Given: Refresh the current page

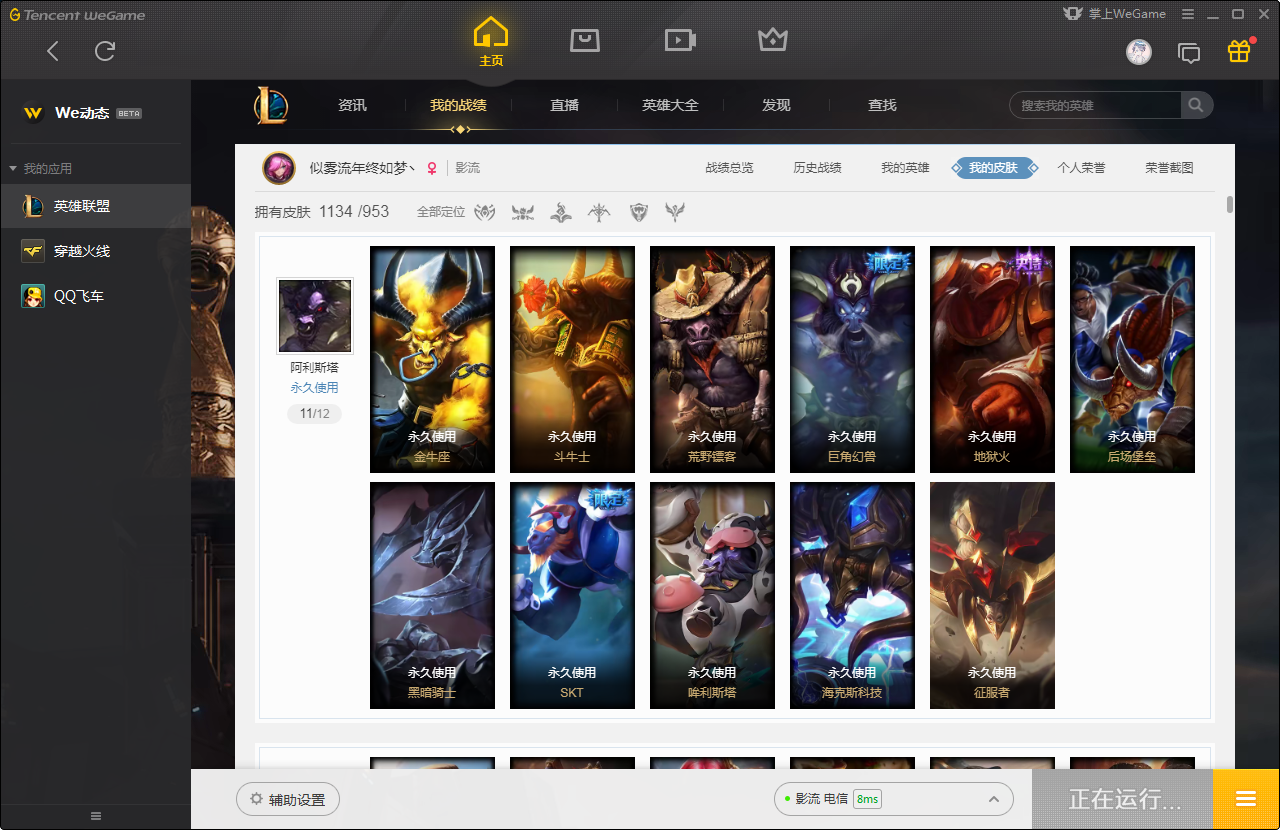Looking at the screenshot, I should [105, 51].
